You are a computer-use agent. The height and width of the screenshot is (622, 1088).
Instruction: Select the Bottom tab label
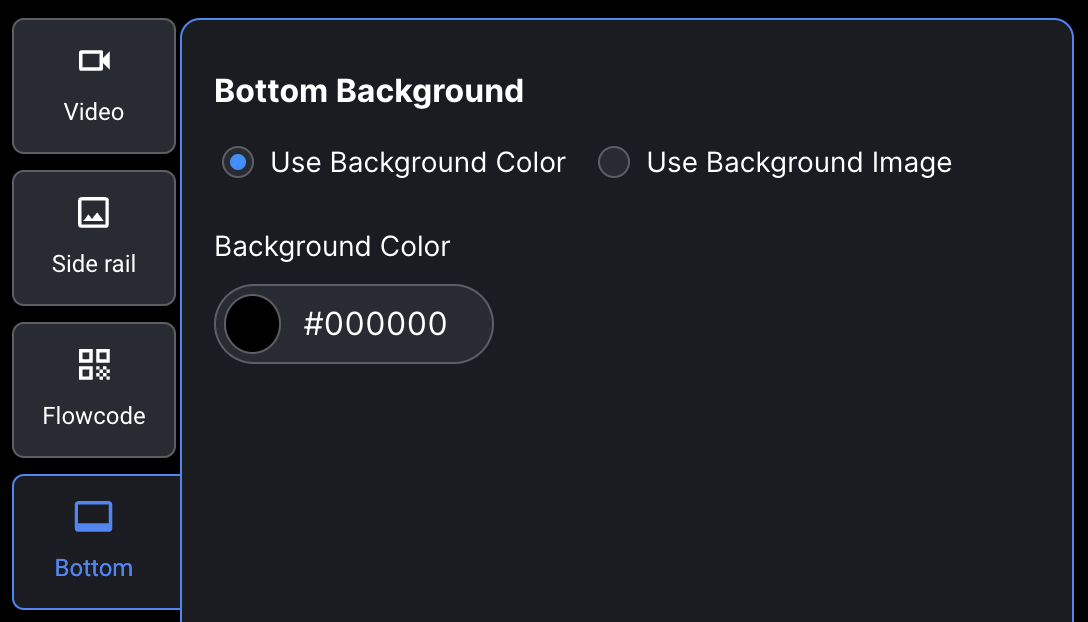(94, 568)
